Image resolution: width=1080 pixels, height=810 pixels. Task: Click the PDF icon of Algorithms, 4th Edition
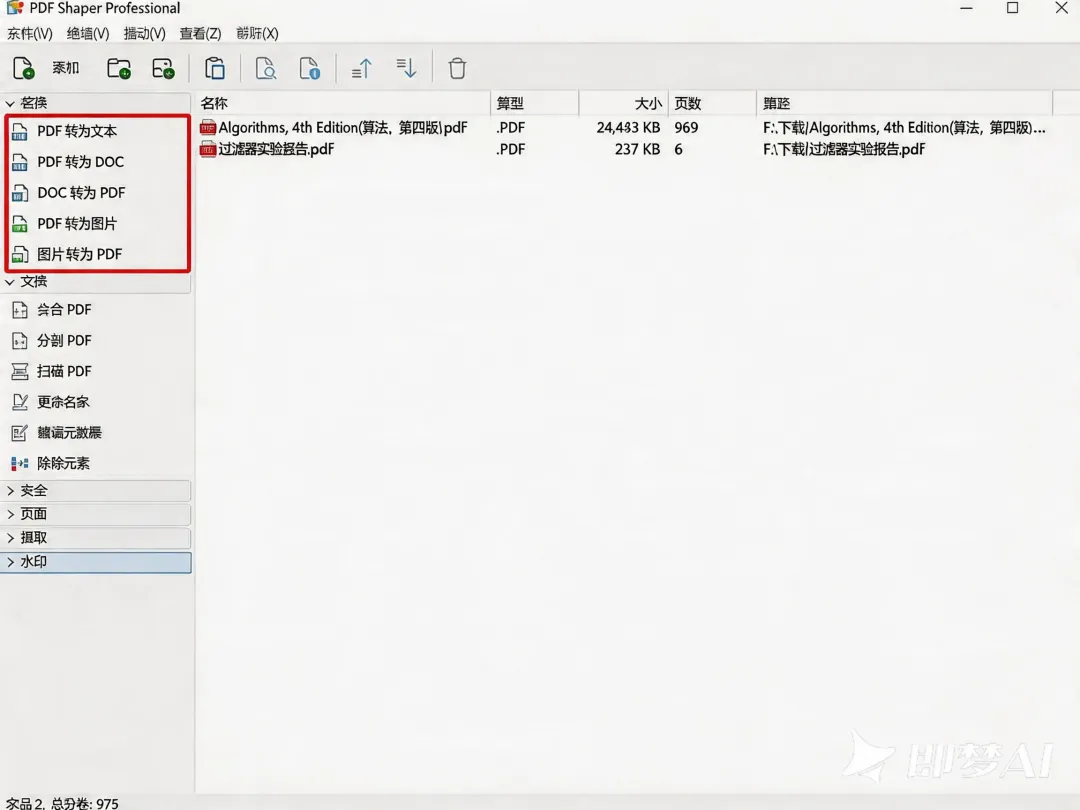pyautogui.click(x=207, y=127)
